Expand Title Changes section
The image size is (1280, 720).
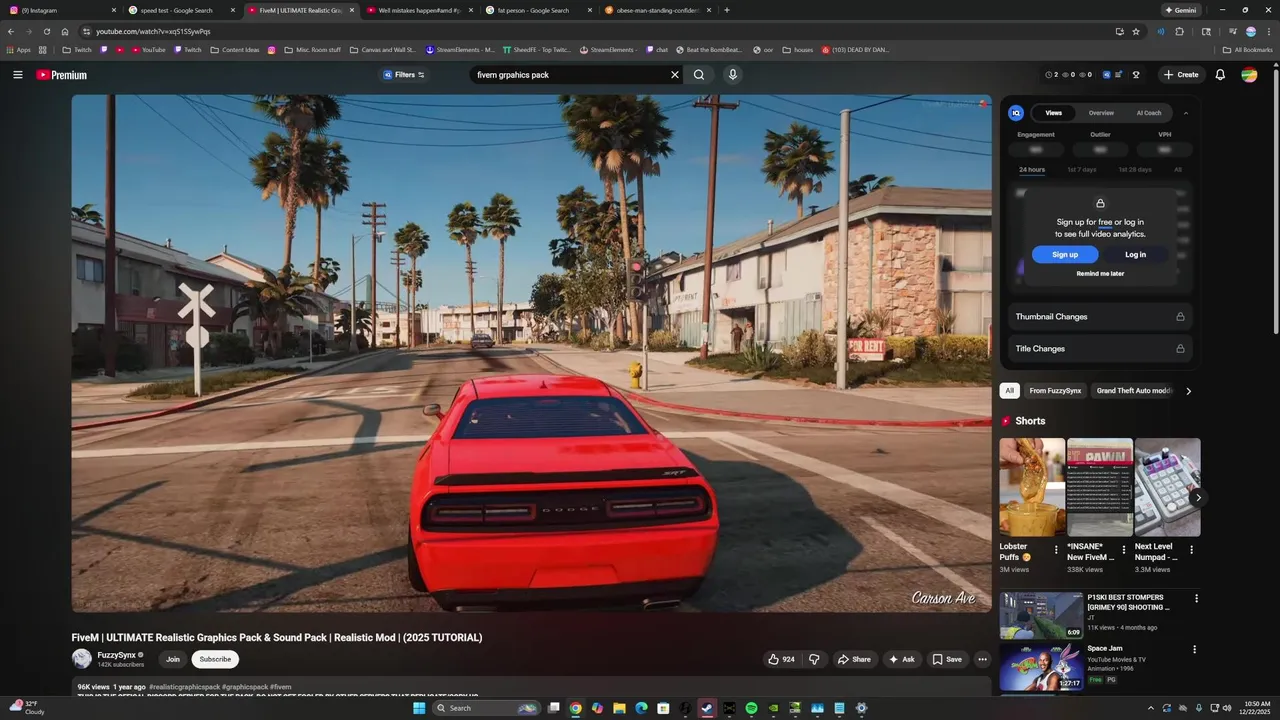[1100, 348]
